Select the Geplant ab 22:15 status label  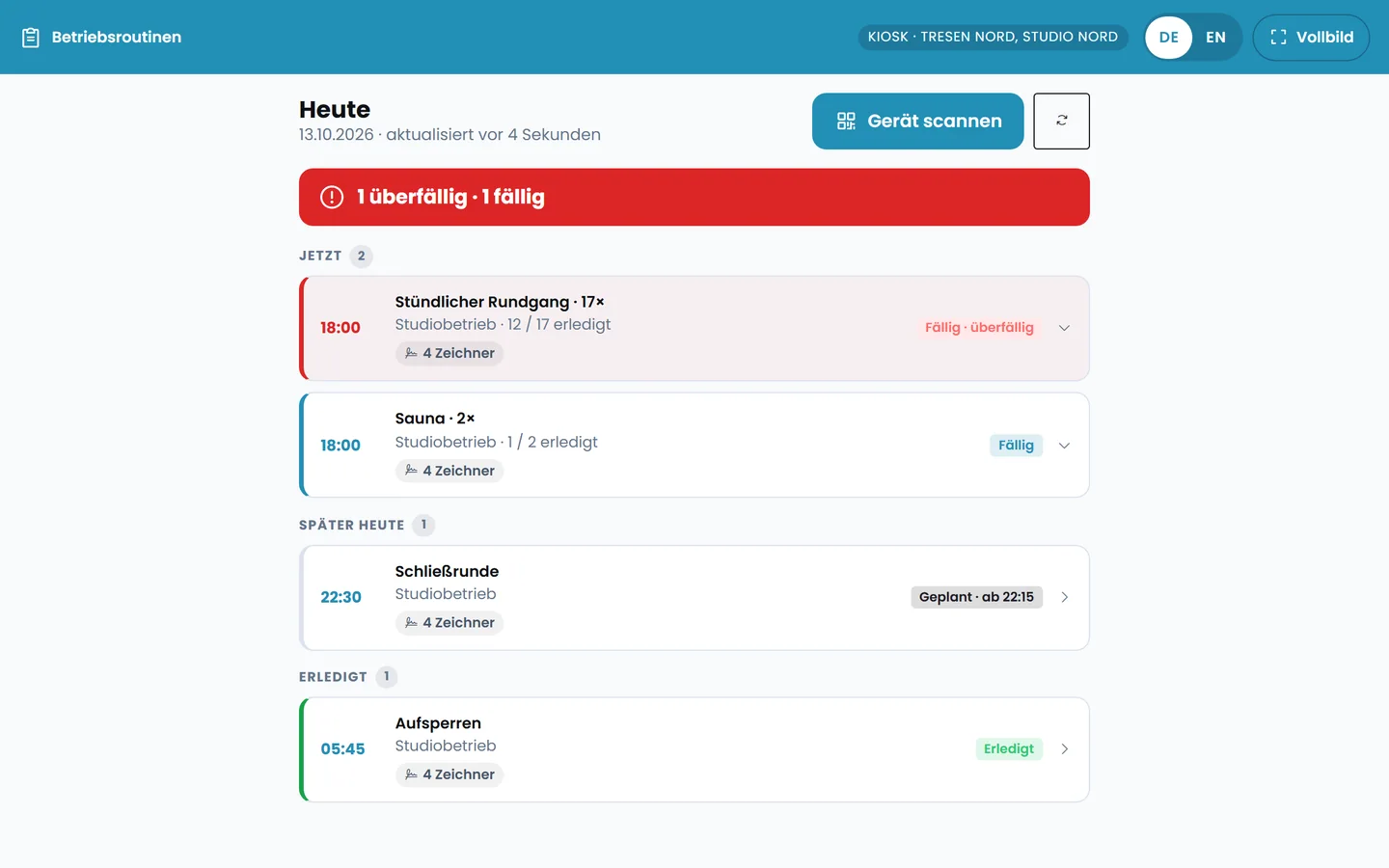976,597
